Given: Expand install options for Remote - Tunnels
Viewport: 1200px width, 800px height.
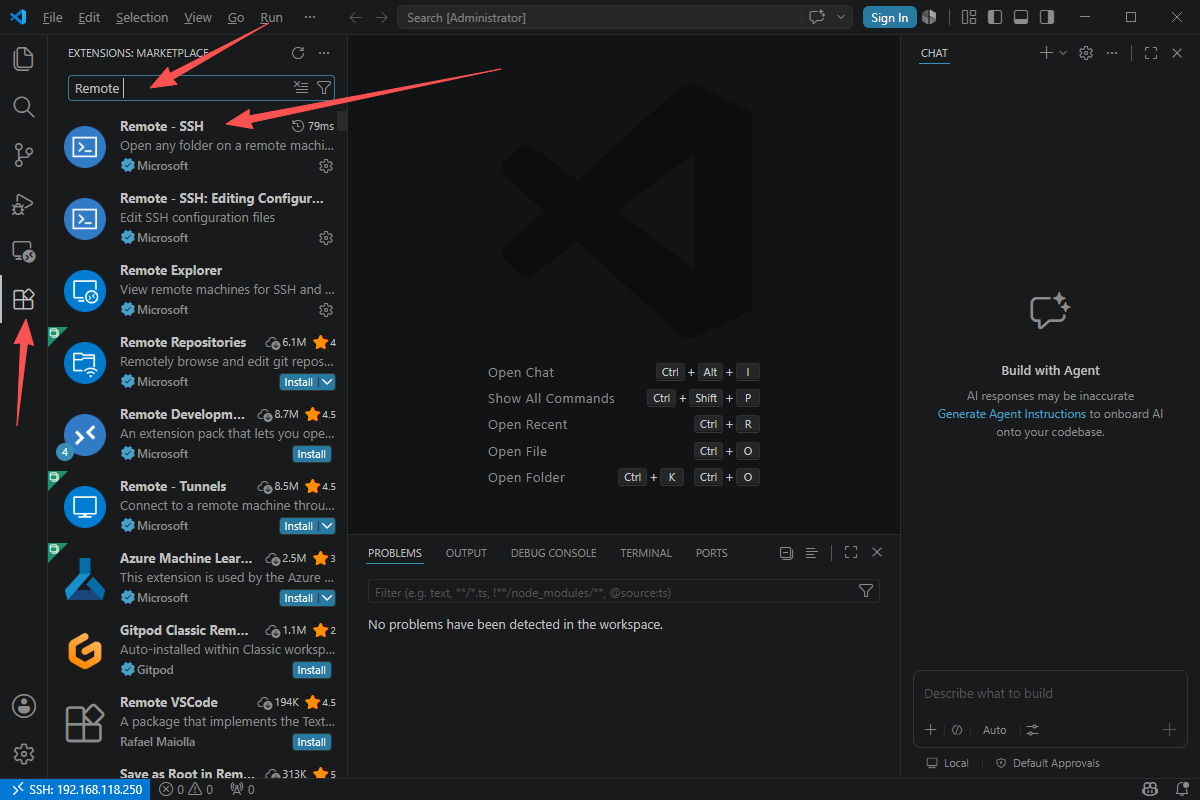Looking at the screenshot, I should coord(327,526).
